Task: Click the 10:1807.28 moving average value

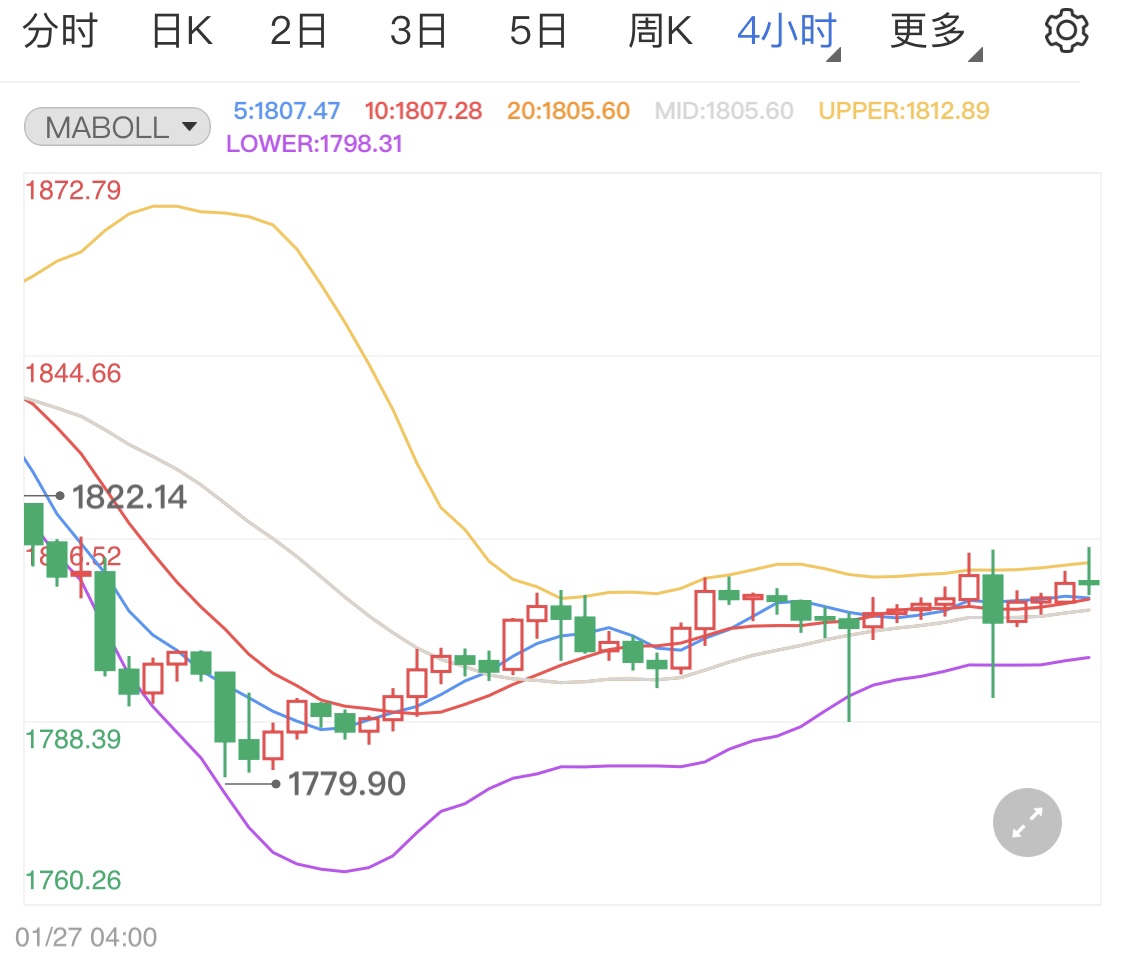Action: click(423, 110)
